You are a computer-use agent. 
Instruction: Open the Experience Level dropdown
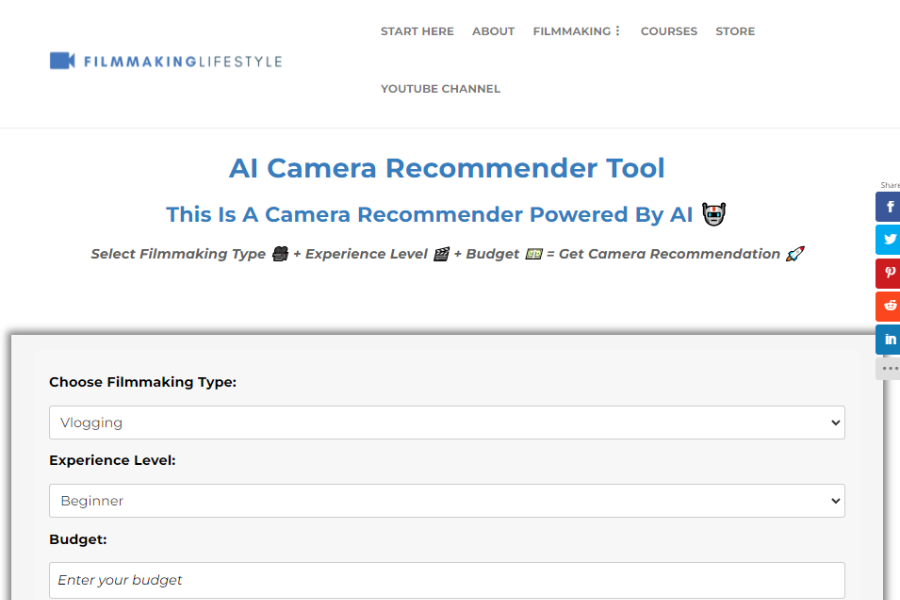coord(446,500)
